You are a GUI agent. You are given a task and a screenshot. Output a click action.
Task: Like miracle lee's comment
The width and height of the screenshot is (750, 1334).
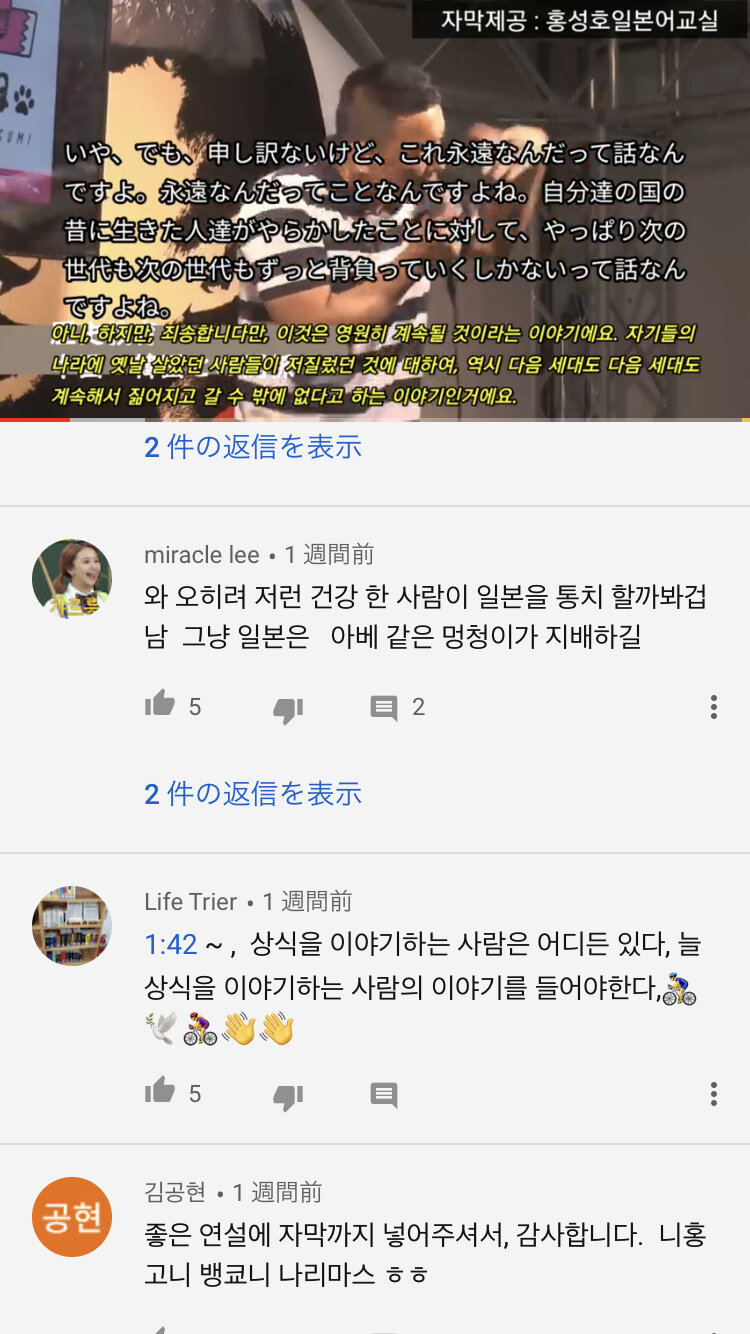tap(160, 705)
